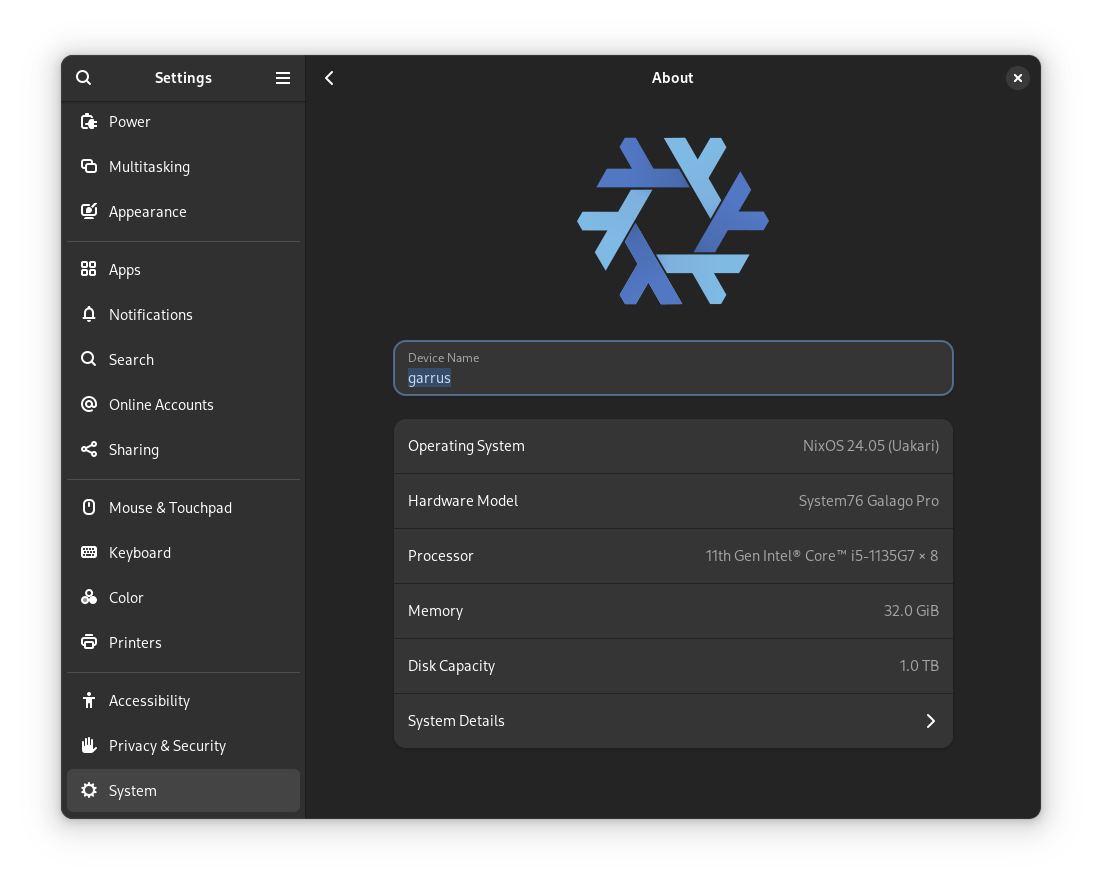Open Sharing settings label
The image size is (1102, 886).
134,450
